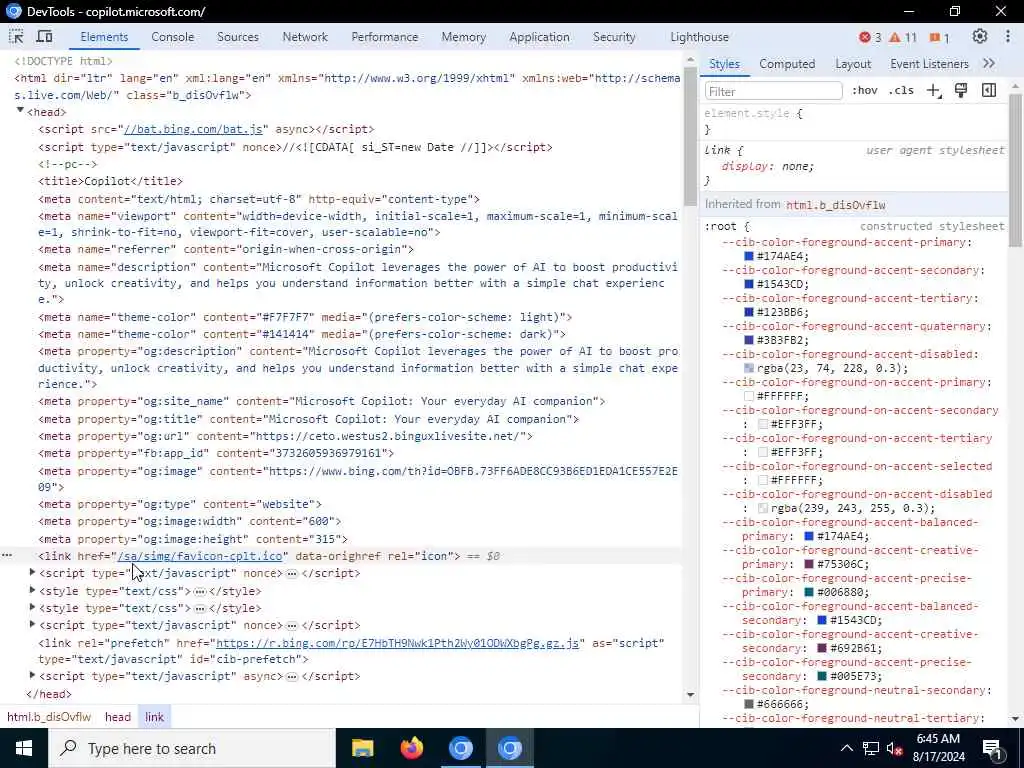Open the DevTools kebab menu
The width and height of the screenshot is (1024, 768).
coord(1008,37)
